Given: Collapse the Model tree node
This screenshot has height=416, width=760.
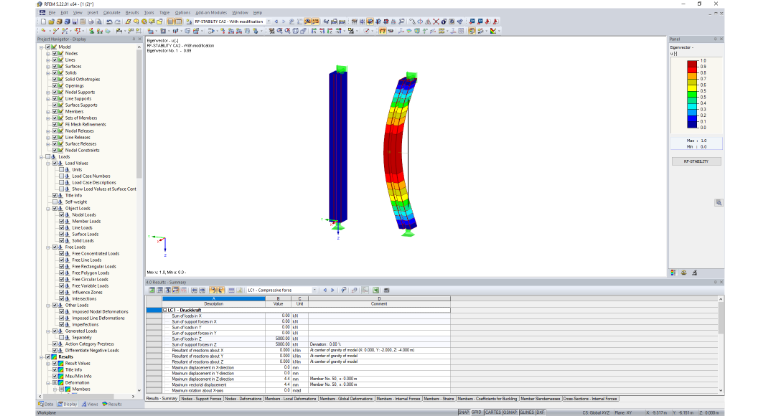Looking at the screenshot, I should coord(42,47).
